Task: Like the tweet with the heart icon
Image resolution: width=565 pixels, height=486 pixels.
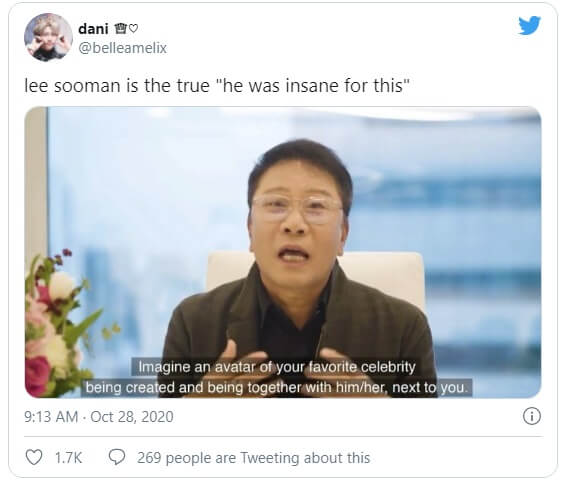Action: coord(34,457)
